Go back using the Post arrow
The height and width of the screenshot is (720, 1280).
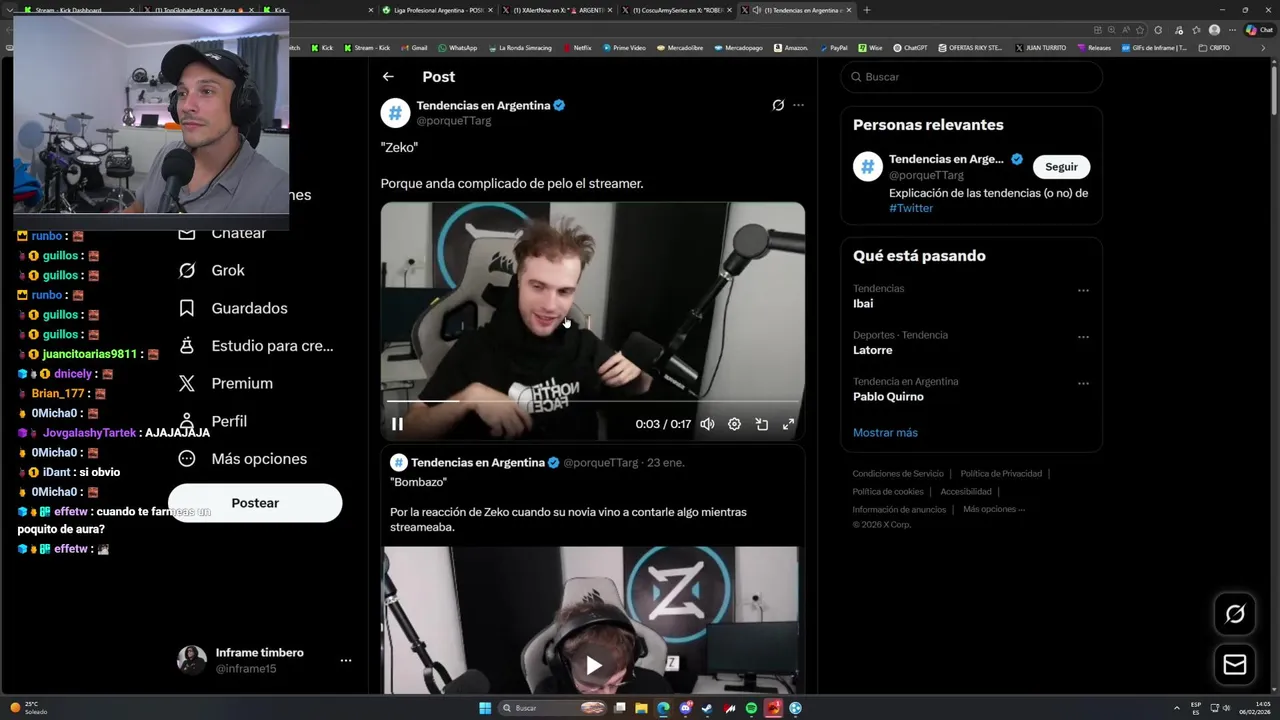point(388,77)
